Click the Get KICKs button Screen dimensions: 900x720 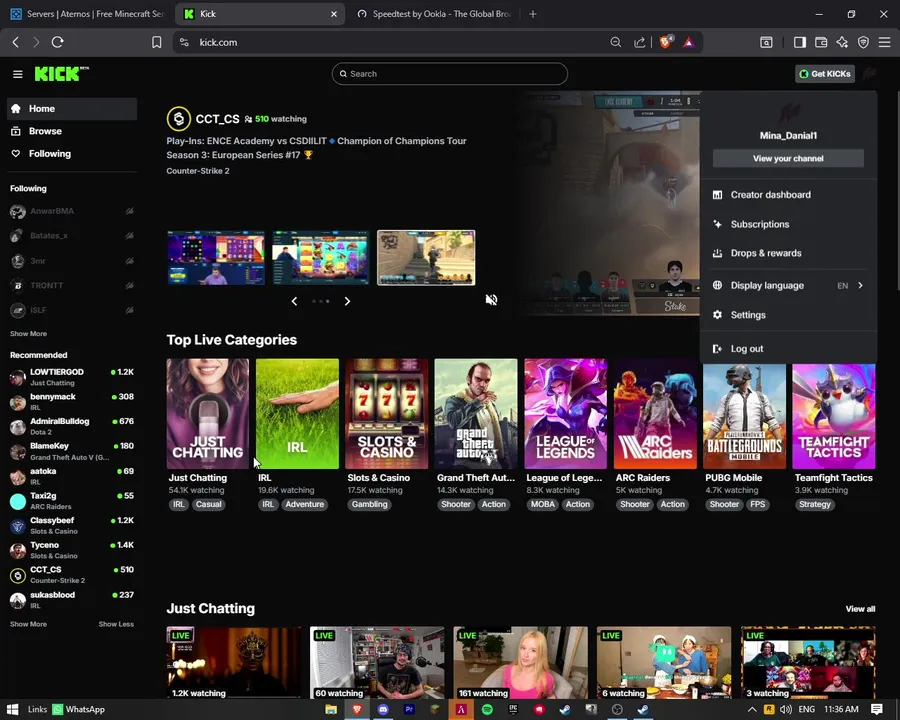(x=825, y=73)
